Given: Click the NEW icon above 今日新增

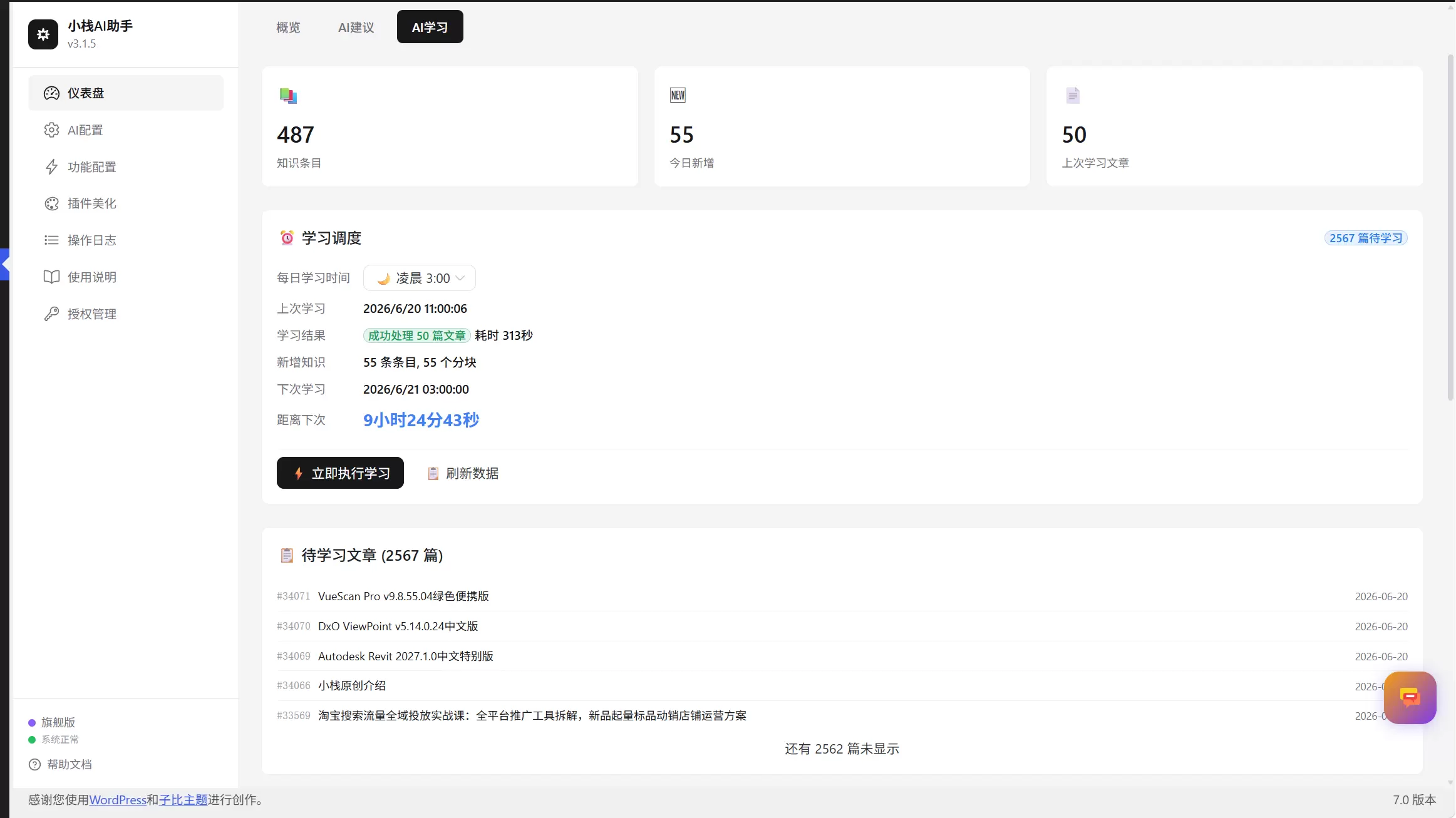Looking at the screenshot, I should click(678, 95).
